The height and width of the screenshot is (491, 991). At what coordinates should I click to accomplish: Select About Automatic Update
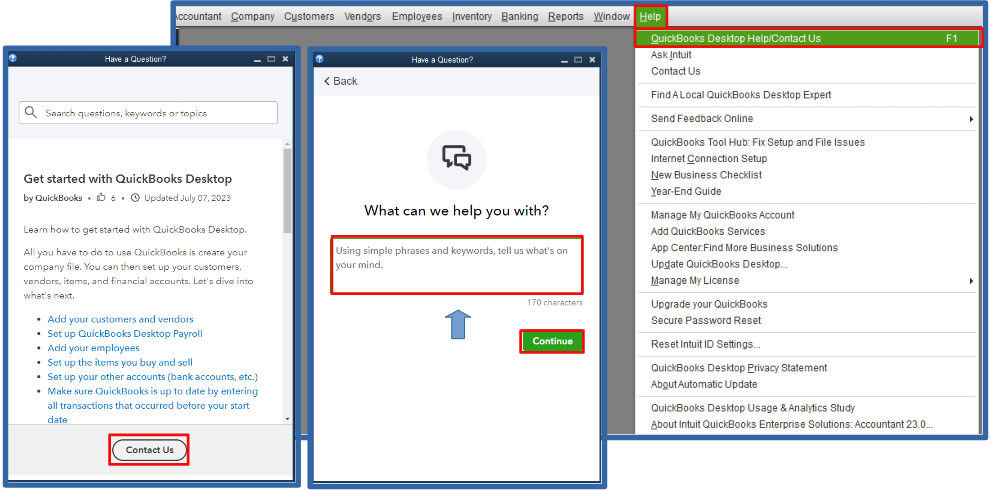pos(704,384)
